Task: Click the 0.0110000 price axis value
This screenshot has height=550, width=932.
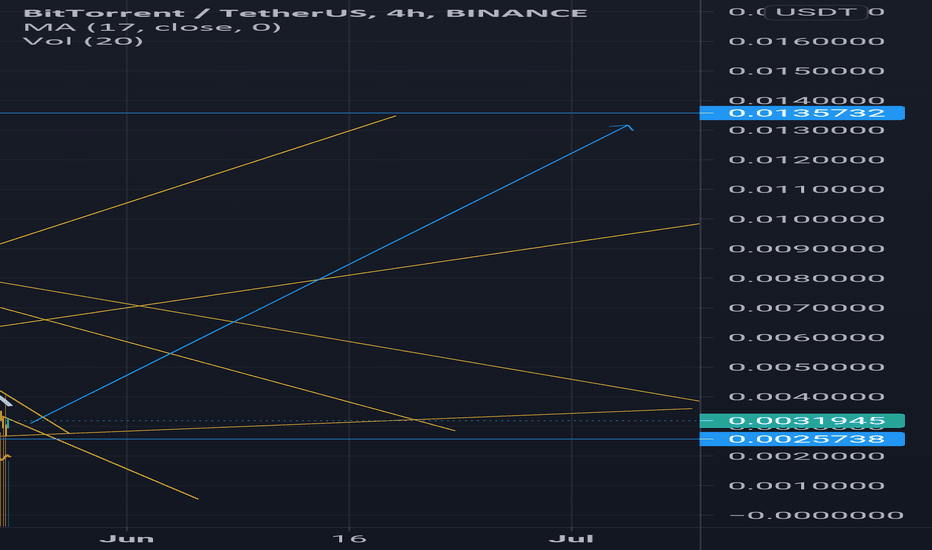Action: coord(807,189)
